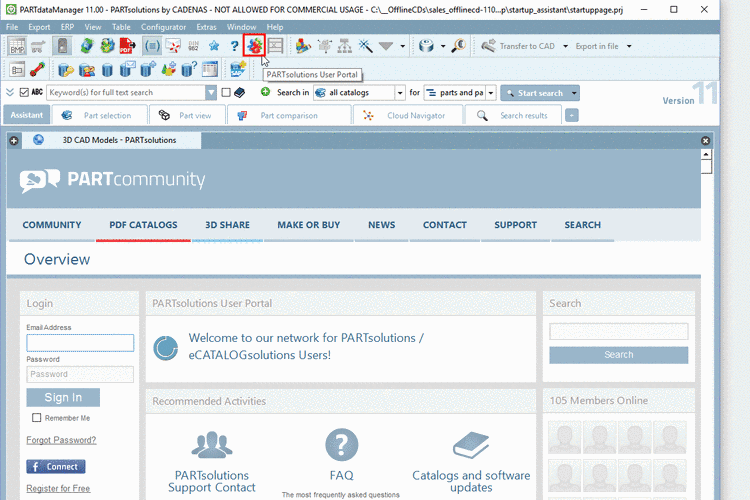Click the Forgot Password? link
This screenshot has width=750, height=500.
tap(61, 440)
